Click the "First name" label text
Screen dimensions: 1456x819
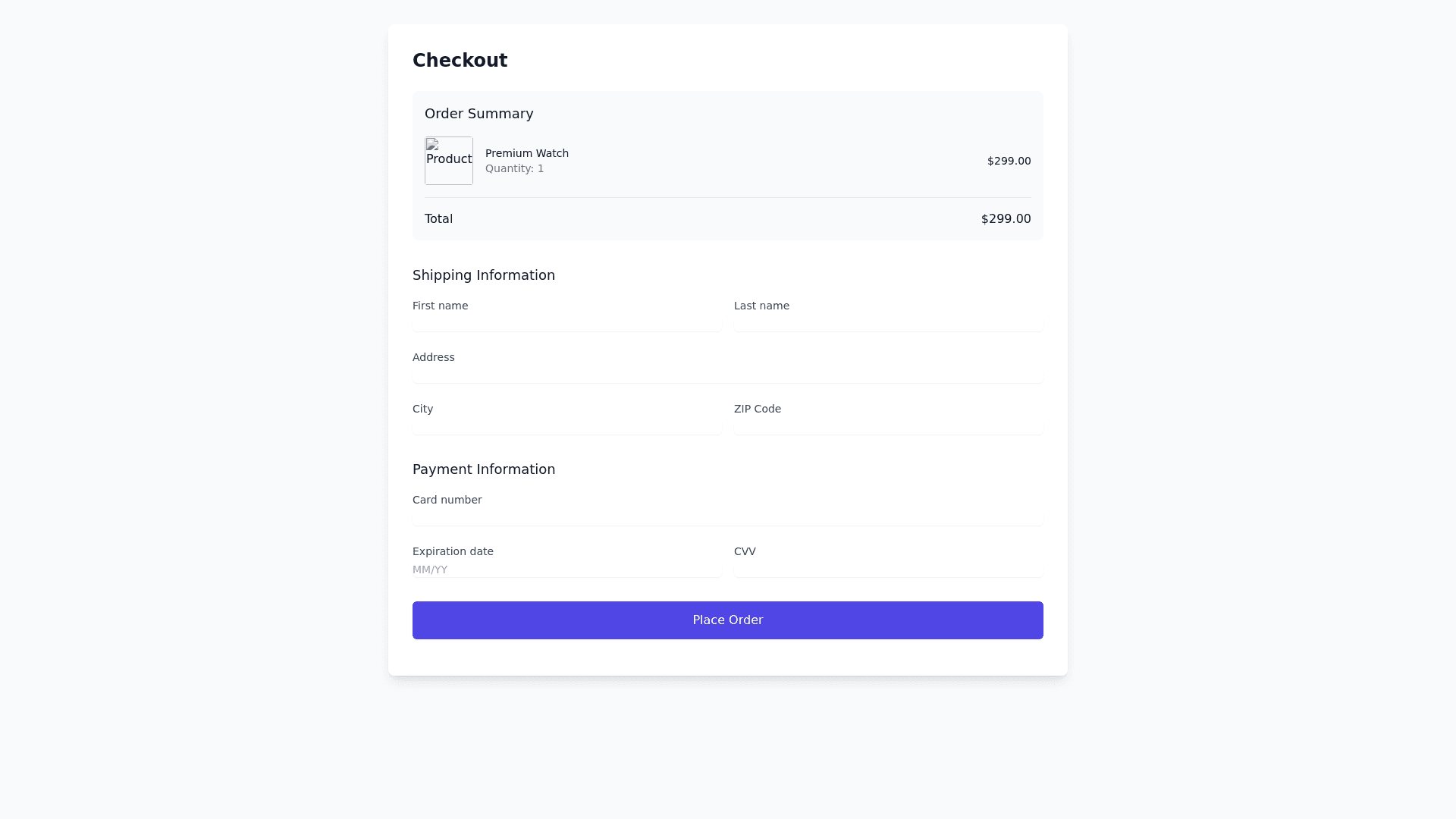(x=440, y=306)
